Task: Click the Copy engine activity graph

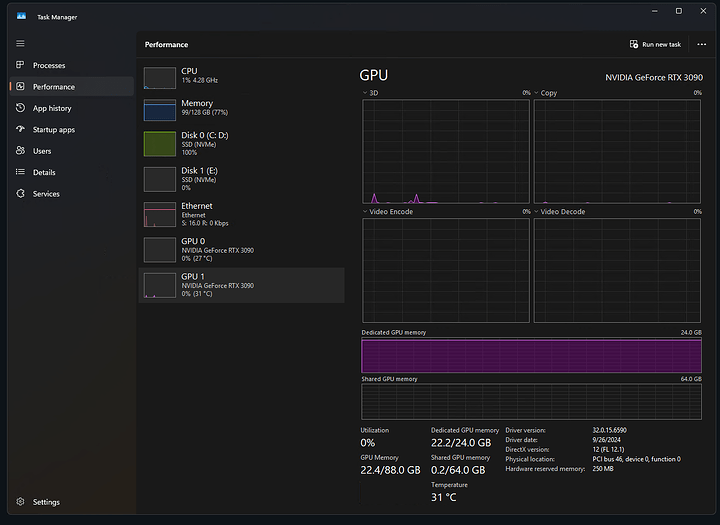Action: click(617, 151)
